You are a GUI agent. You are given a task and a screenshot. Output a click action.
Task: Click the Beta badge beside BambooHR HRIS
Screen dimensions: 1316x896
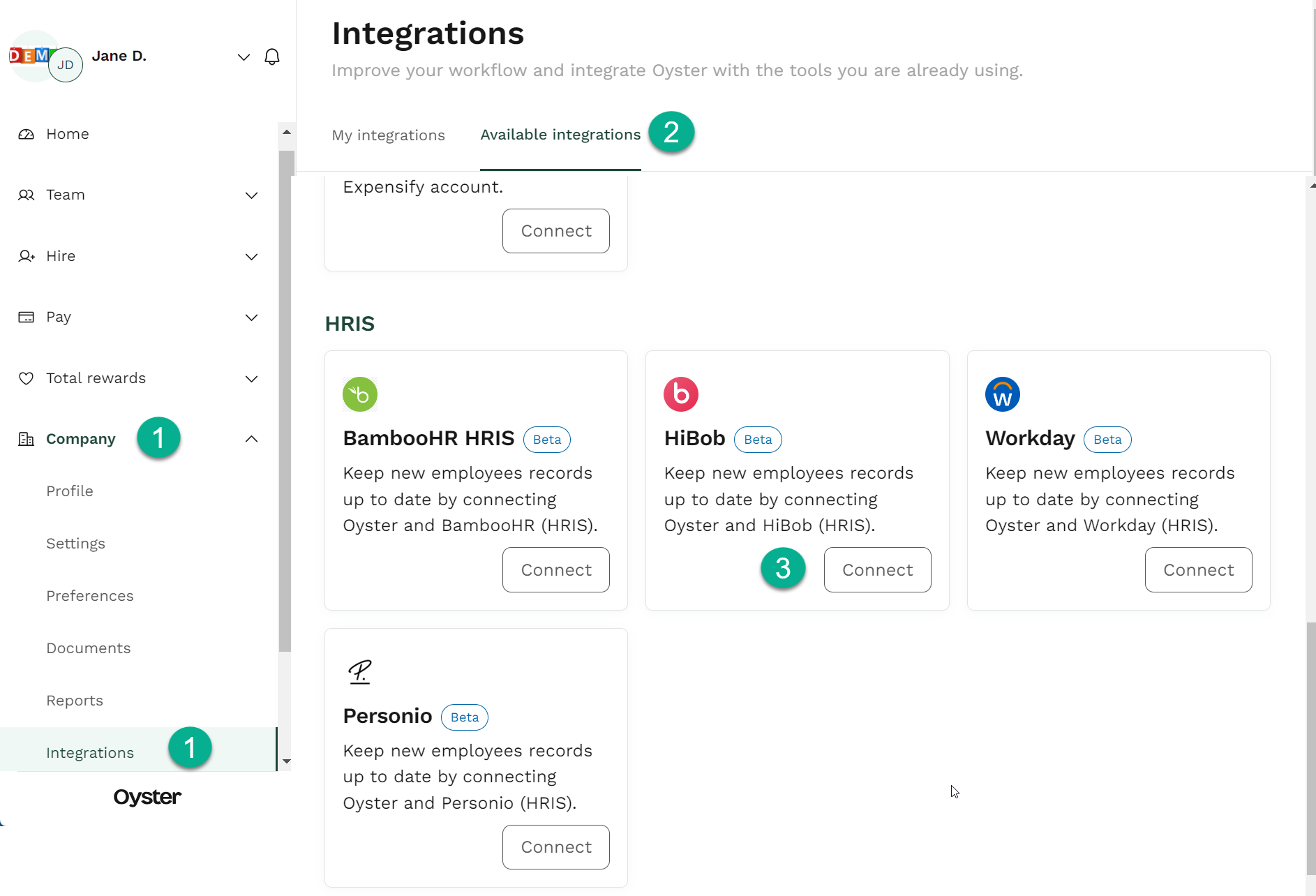click(x=547, y=440)
